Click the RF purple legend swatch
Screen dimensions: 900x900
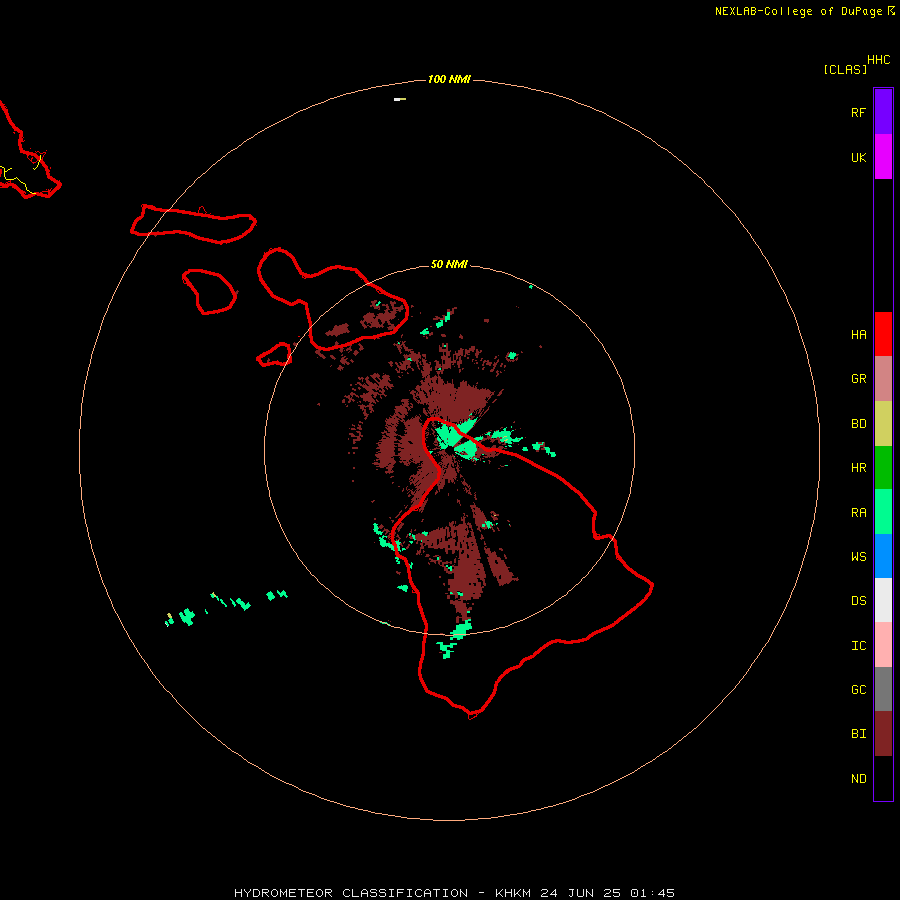[x=883, y=112]
